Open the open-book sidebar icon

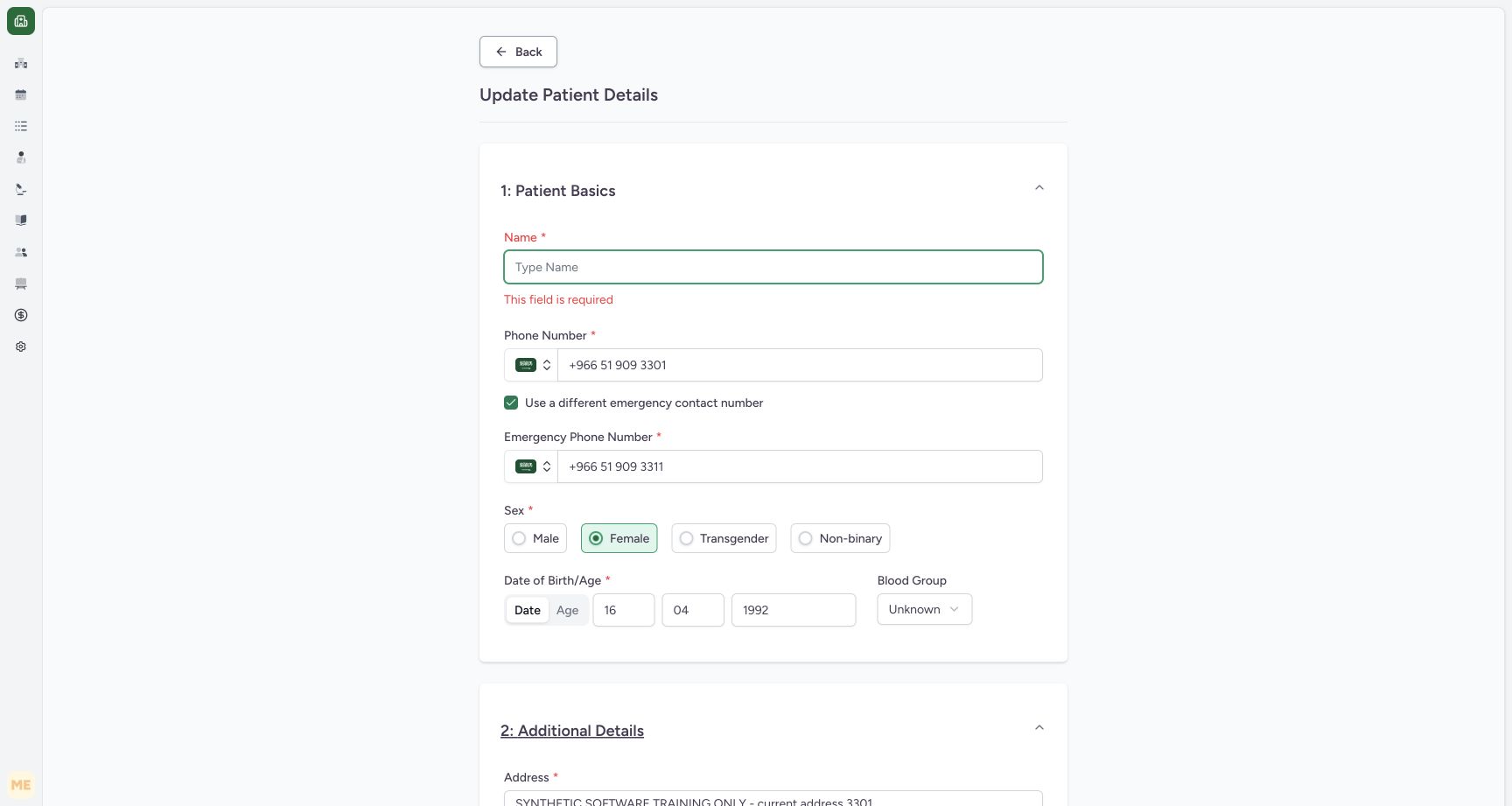(21, 221)
